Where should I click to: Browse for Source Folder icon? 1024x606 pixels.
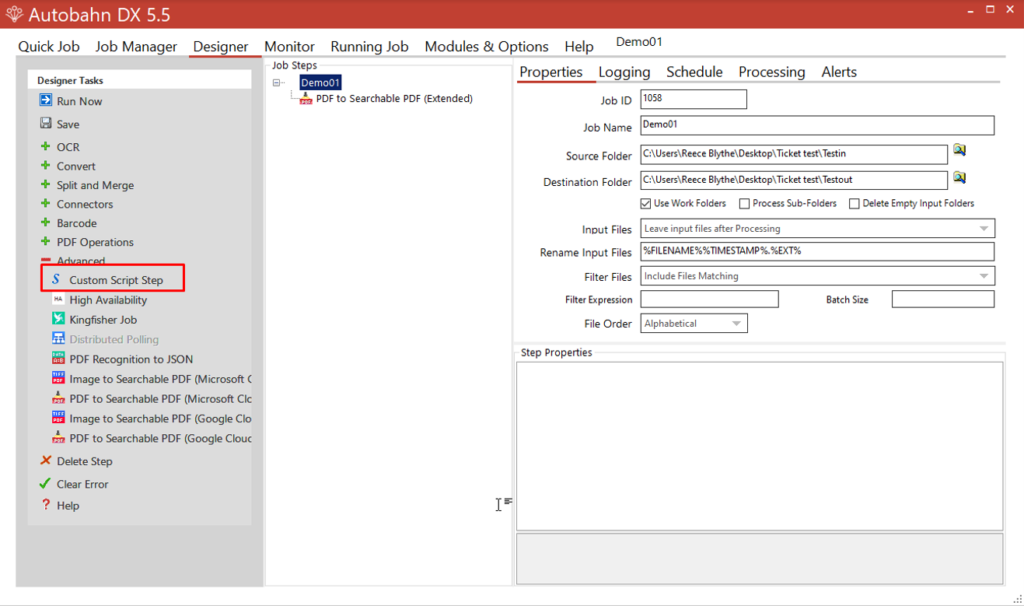tap(959, 150)
